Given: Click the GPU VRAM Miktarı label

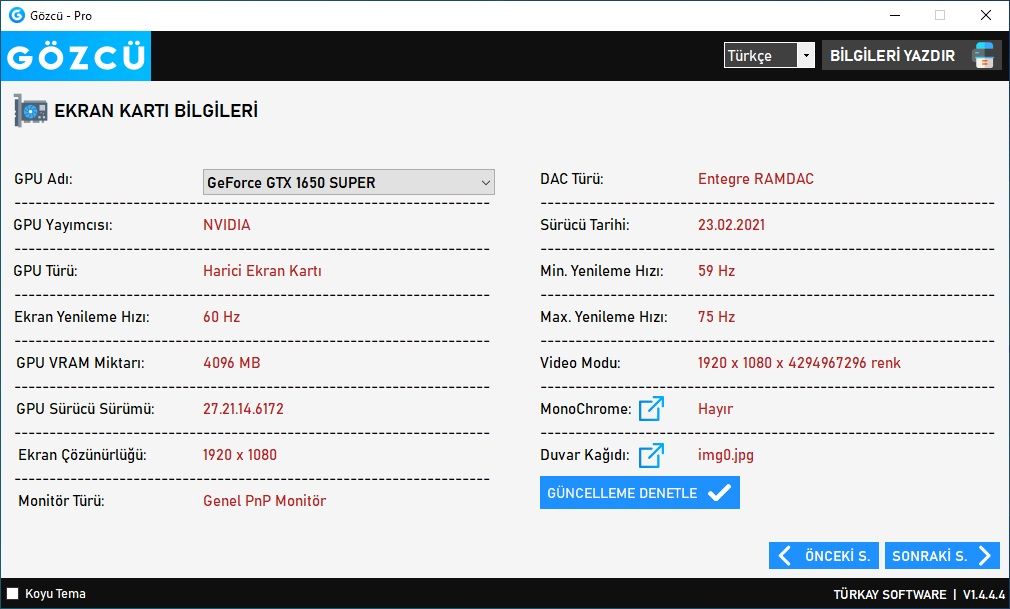Looking at the screenshot, I should (x=81, y=363).
